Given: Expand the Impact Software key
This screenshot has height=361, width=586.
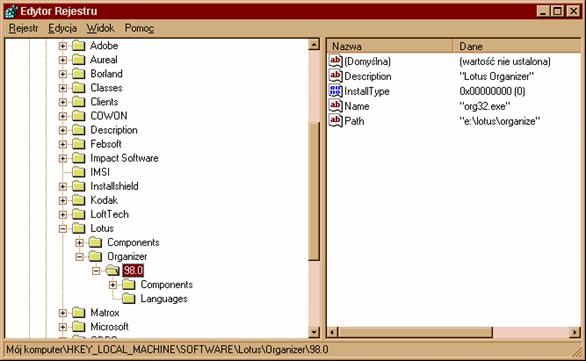Looking at the screenshot, I should [x=63, y=158].
